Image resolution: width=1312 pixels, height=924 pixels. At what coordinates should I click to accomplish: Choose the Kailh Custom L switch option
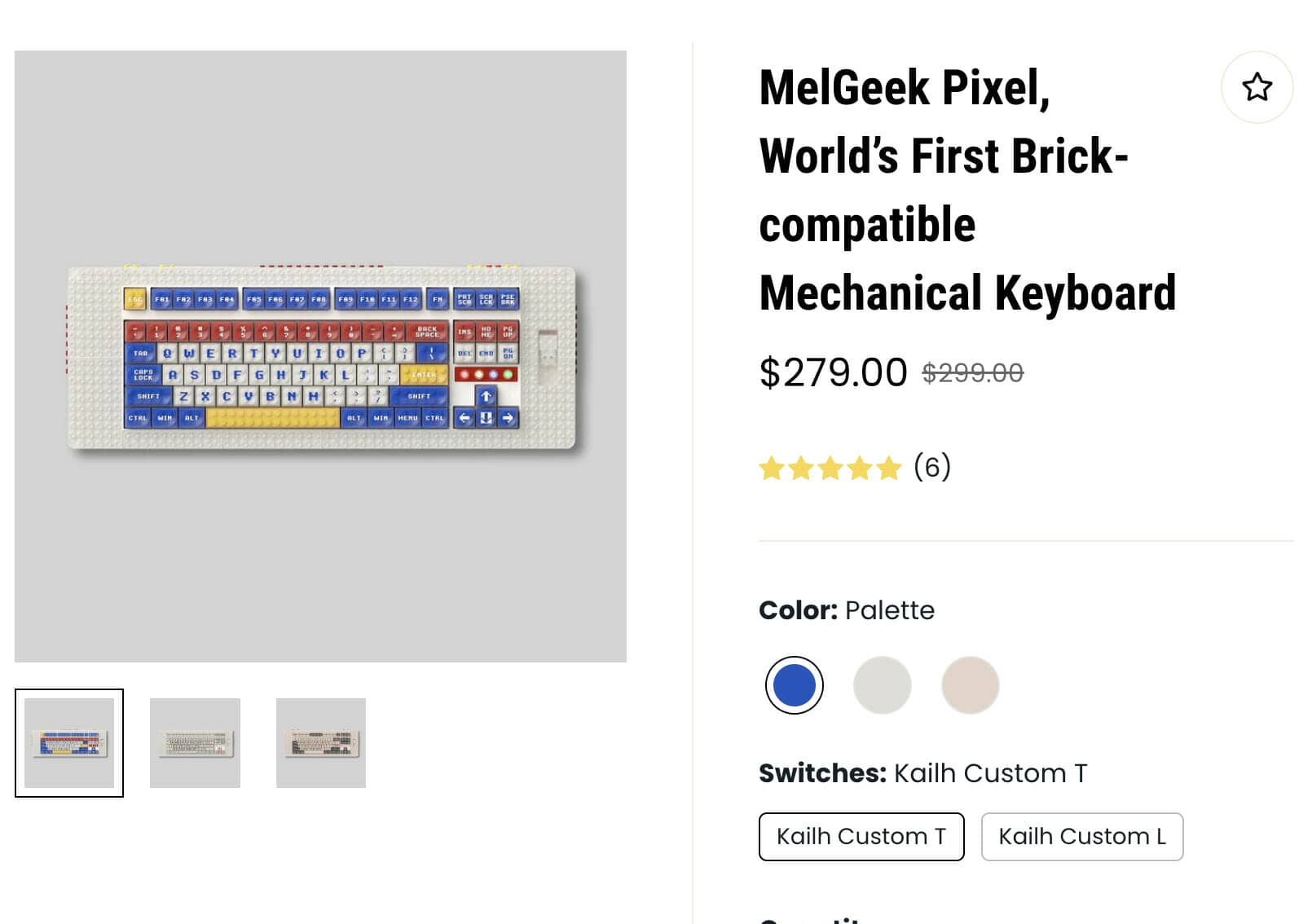click(x=1082, y=837)
